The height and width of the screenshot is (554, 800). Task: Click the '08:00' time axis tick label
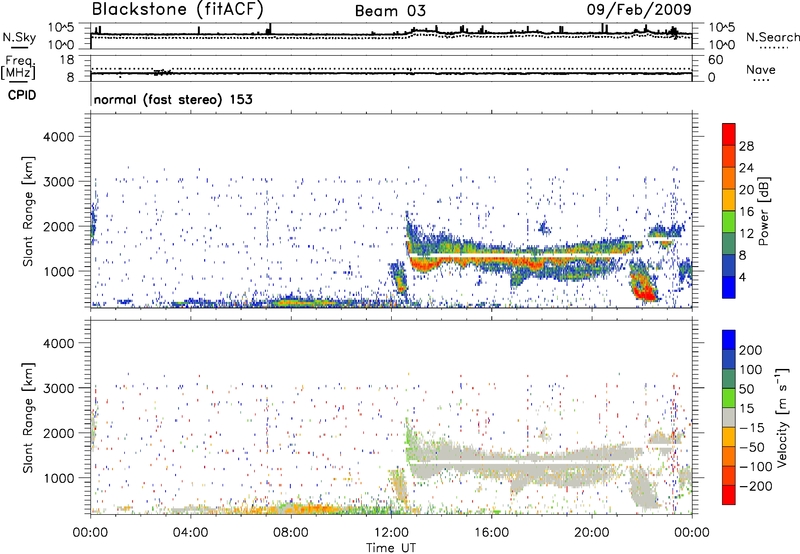(x=291, y=533)
